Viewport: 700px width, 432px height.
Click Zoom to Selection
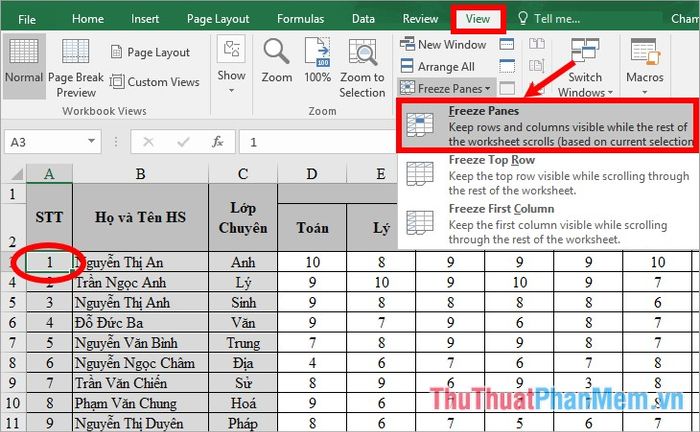362,68
